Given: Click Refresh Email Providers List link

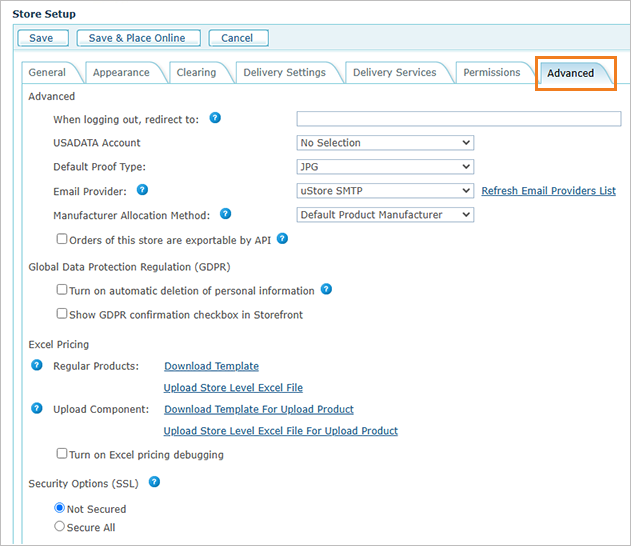Looking at the screenshot, I should click(x=548, y=191).
